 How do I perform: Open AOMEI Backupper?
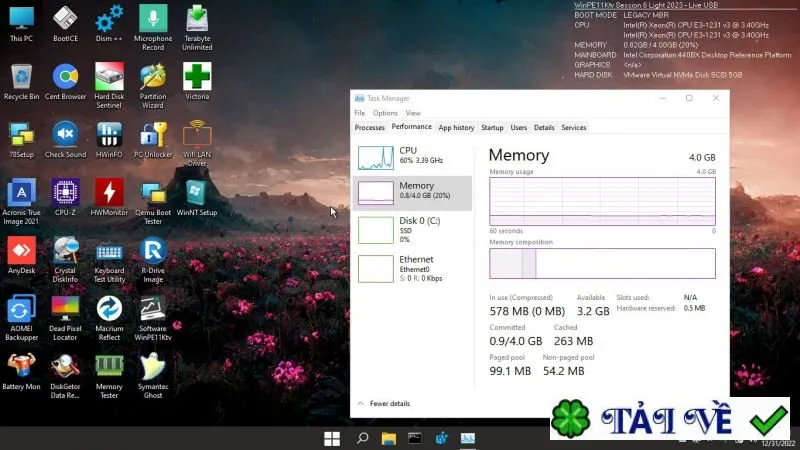[21, 318]
